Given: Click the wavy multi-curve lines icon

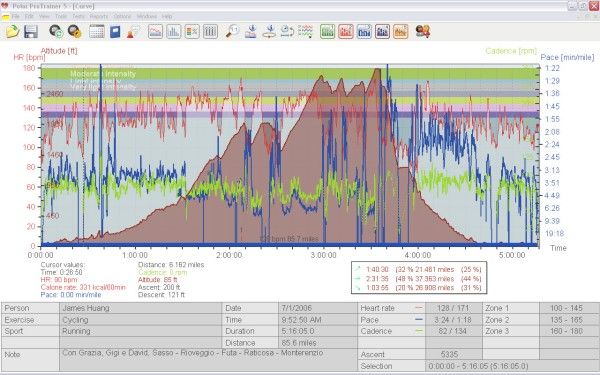Looking at the screenshot, I should click(x=305, y=31).
